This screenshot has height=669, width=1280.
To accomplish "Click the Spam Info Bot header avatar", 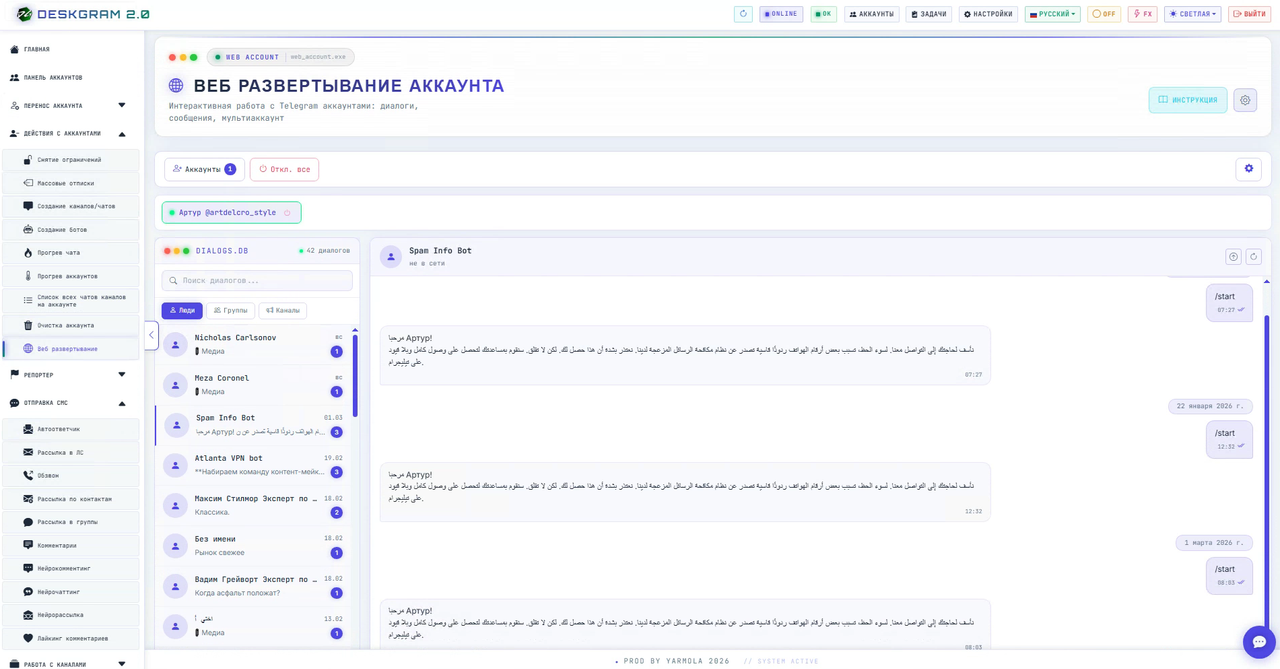I will 391,257.
